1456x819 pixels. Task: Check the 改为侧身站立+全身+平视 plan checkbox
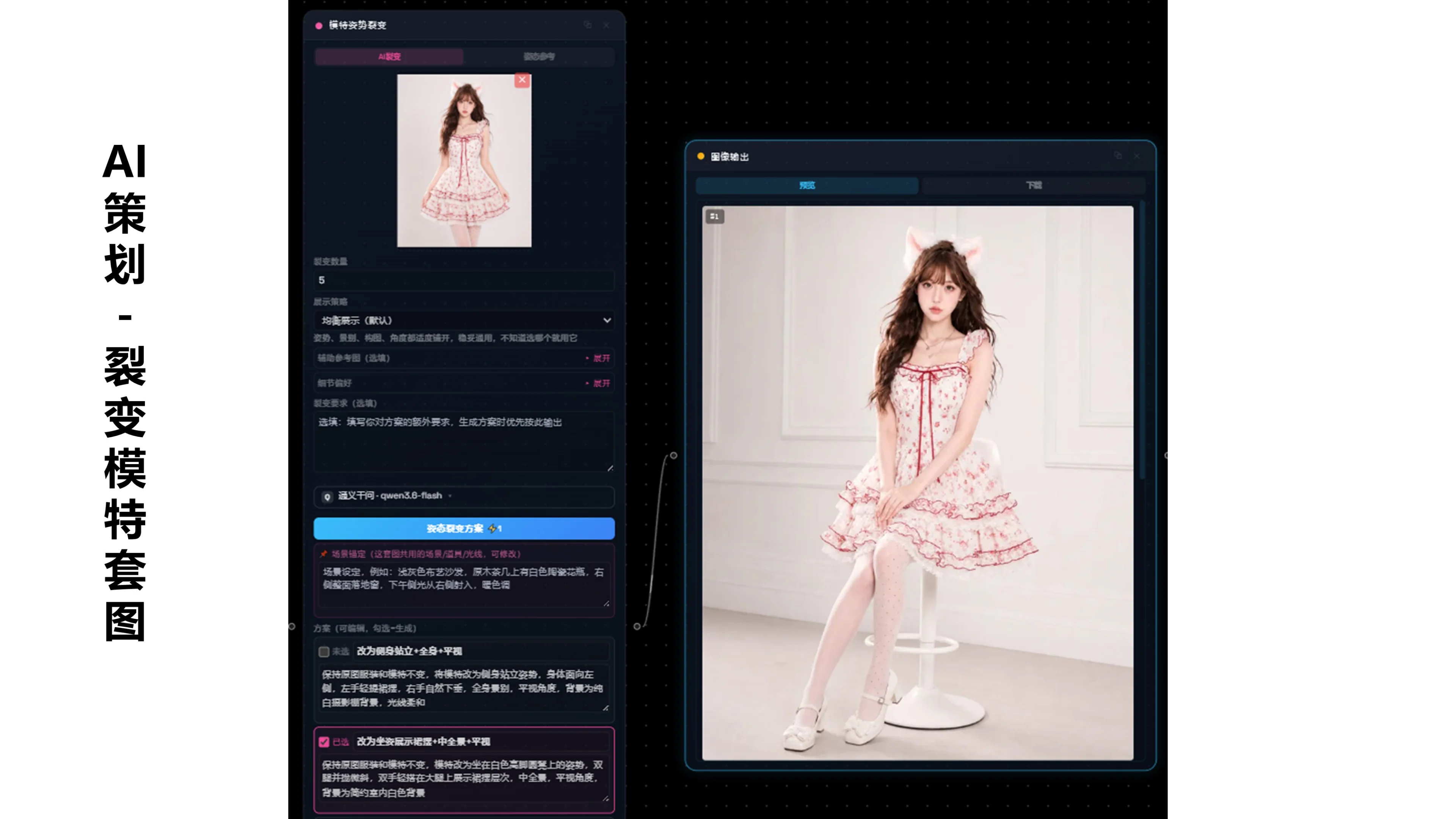pyautogui.click(x=324, y=652)
